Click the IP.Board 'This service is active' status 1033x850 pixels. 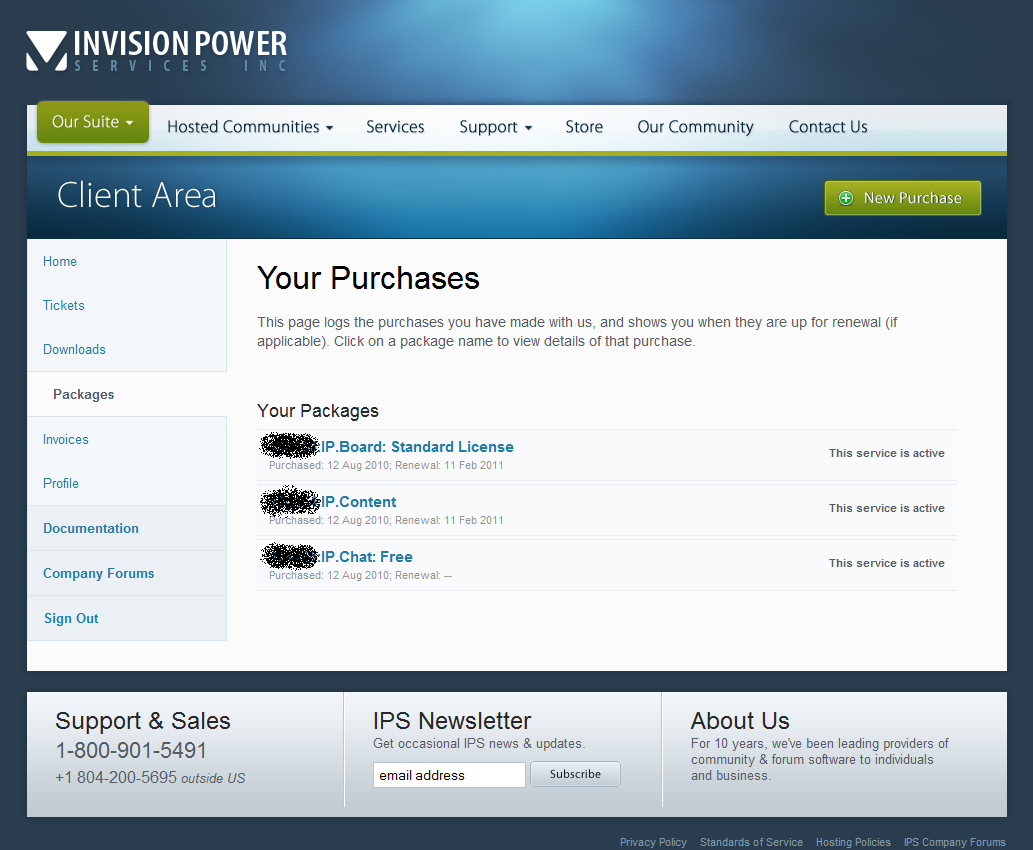(x=887, y=453)
